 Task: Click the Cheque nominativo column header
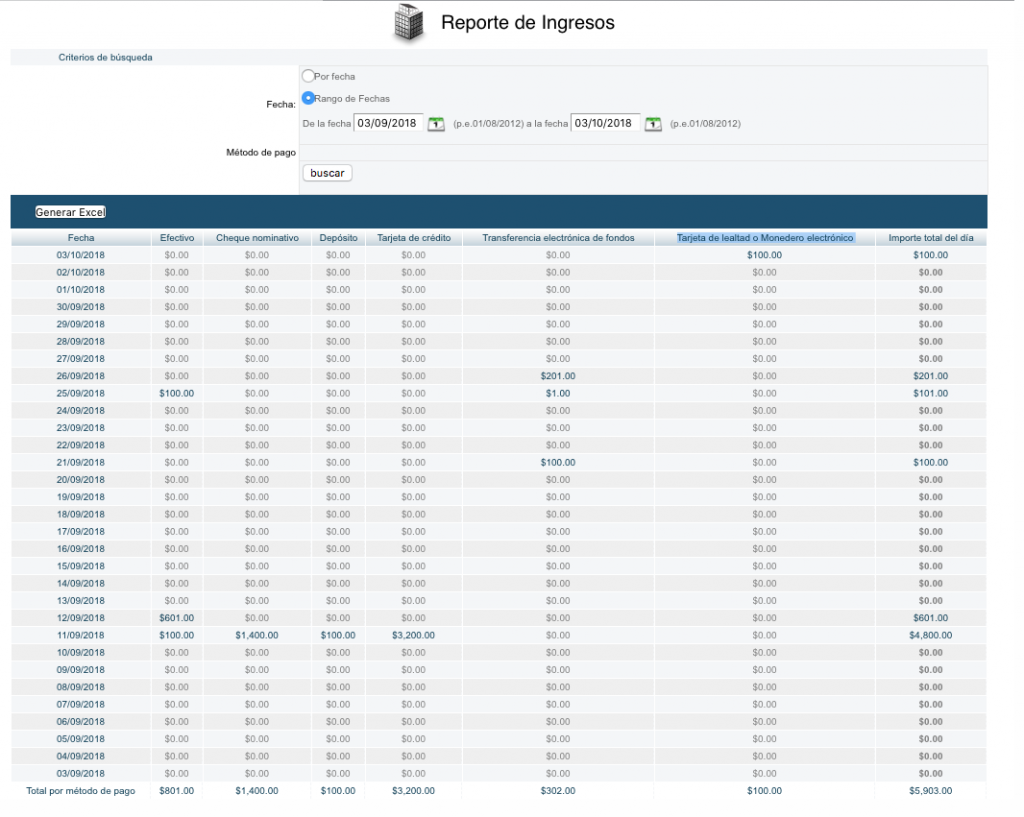(257, 238)
